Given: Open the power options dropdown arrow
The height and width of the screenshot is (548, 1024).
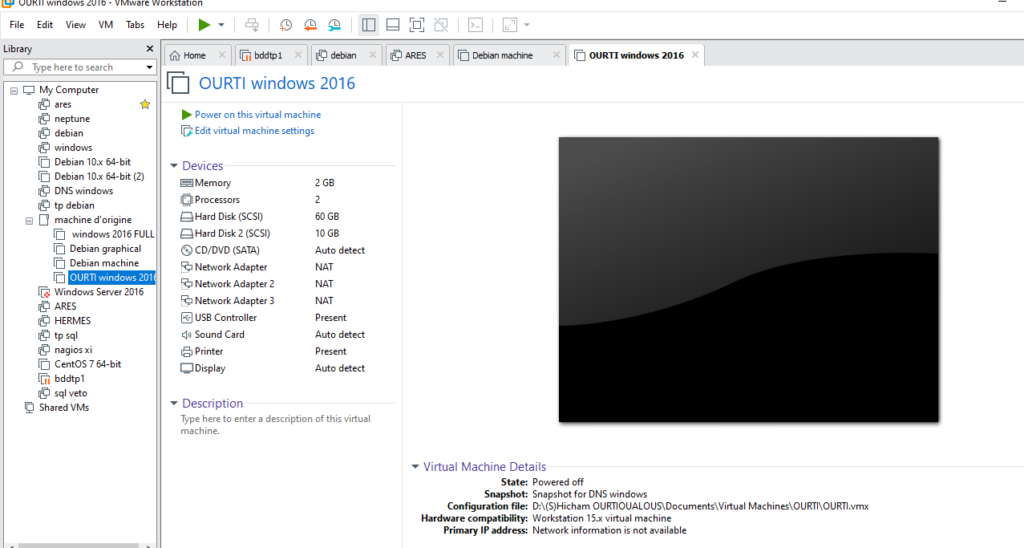Looking at the screenshot, I should 221,25.
